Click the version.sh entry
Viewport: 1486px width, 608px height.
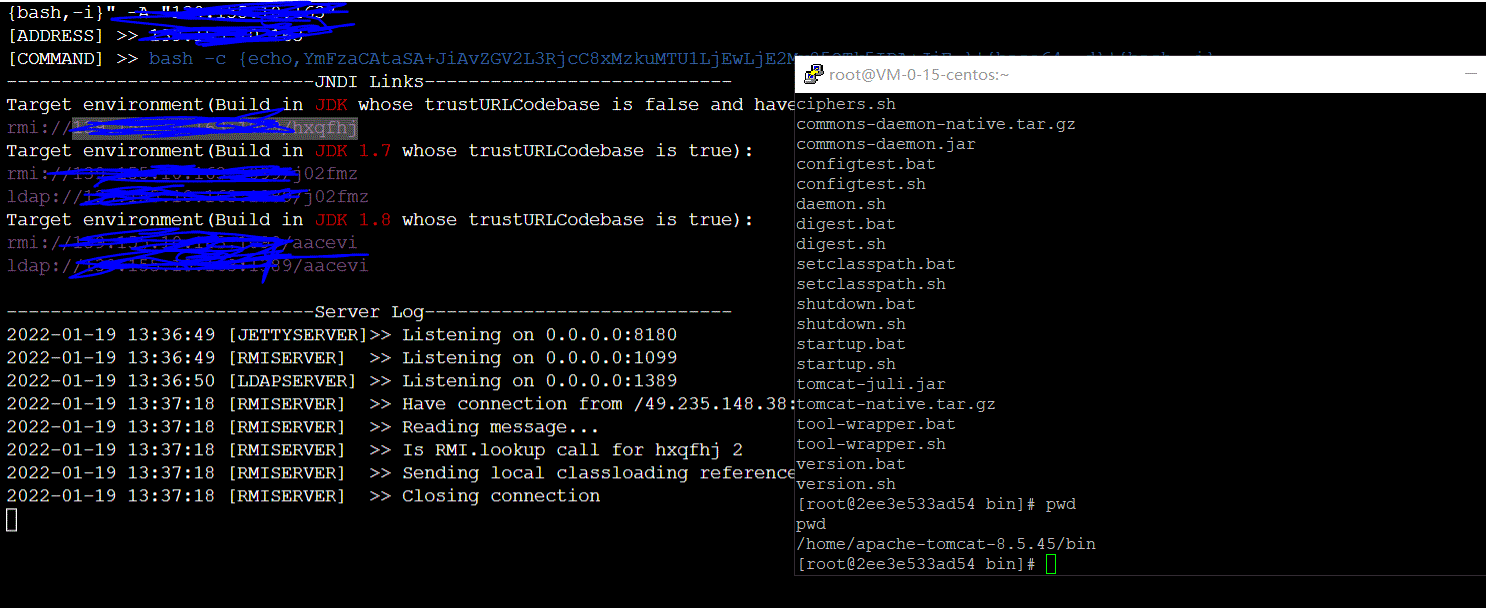[x=846, y=484]
